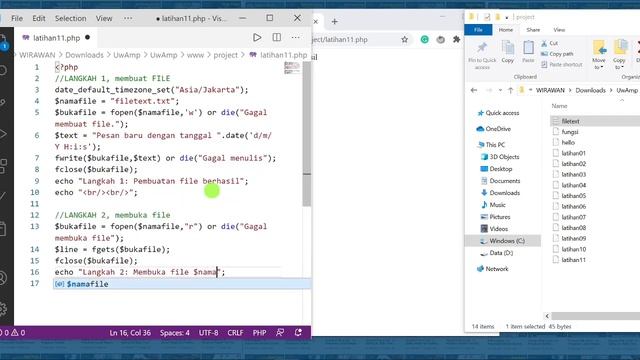The width and height of the screenshot is (640, 360).
Task: Click Spaces: 4 indentation setting
Action: coord(175,333)
